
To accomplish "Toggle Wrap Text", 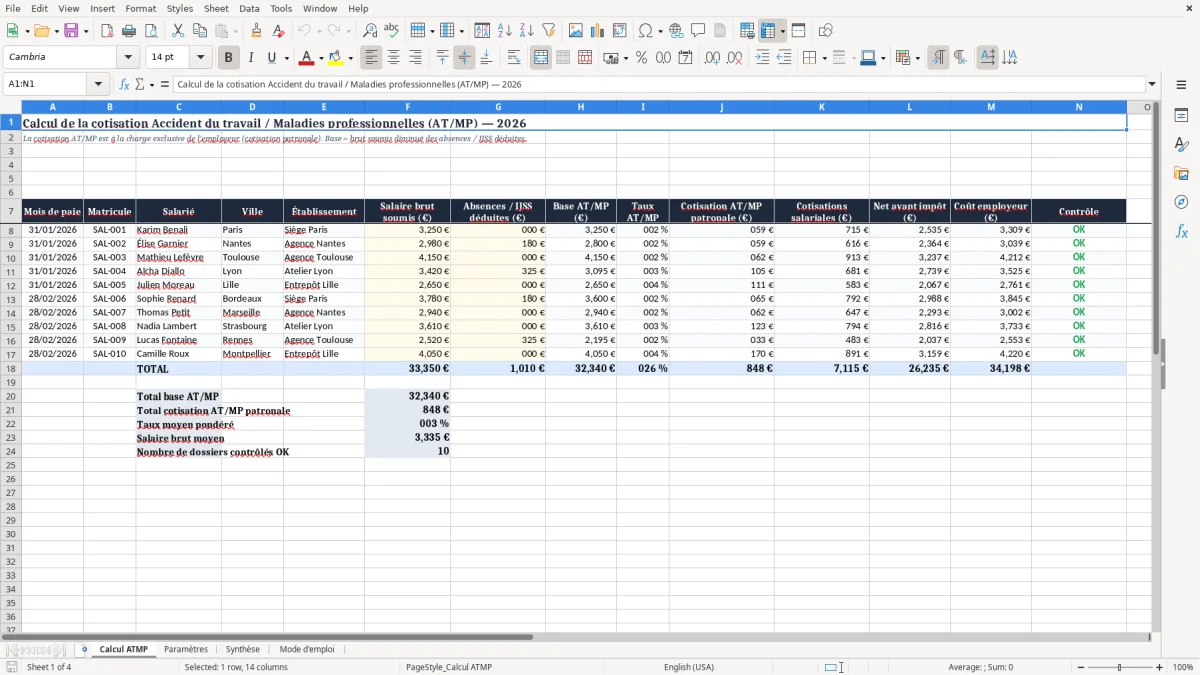I will click(x=513, y=58).
